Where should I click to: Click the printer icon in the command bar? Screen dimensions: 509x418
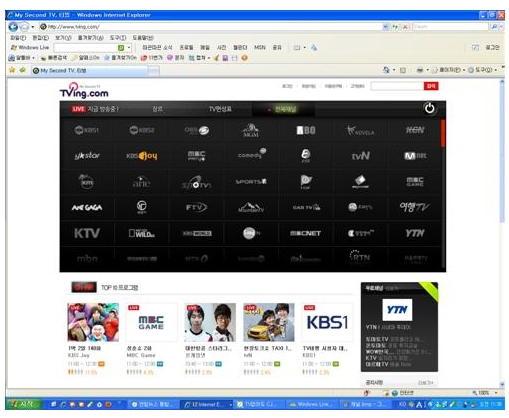pos(420,70)
